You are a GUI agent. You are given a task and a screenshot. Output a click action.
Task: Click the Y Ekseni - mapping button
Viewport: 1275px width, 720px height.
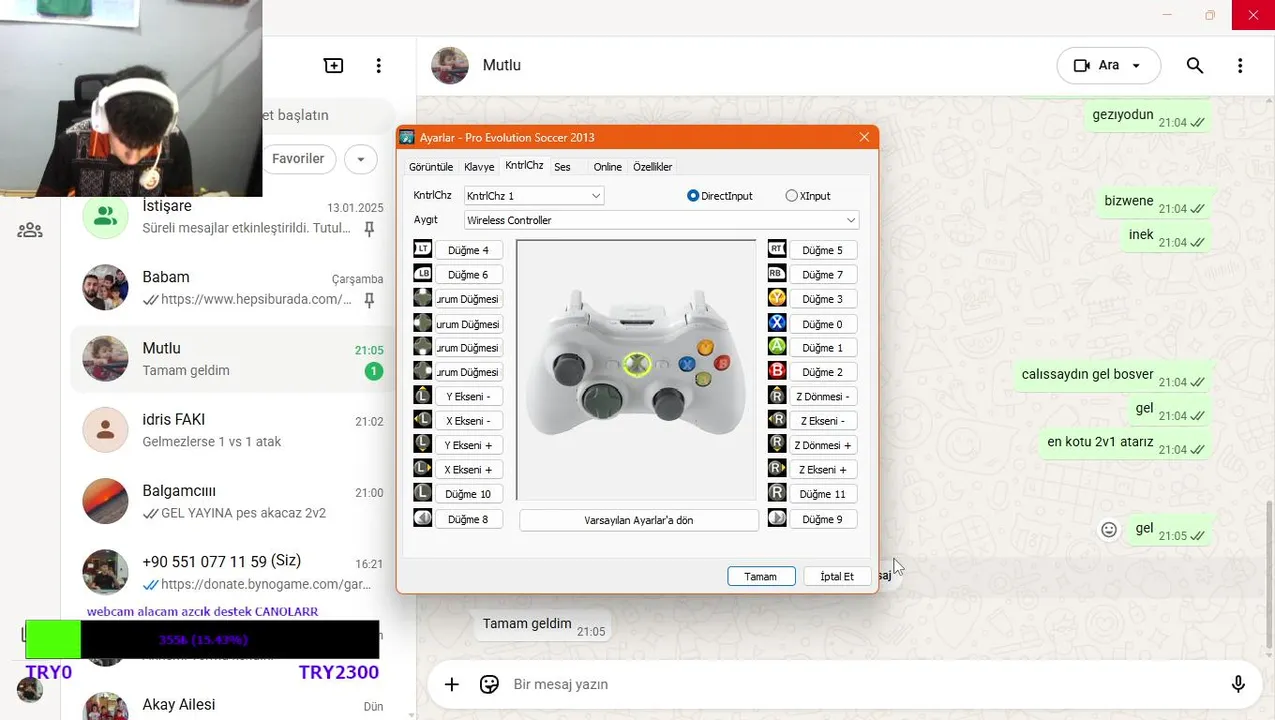point(468,396)
